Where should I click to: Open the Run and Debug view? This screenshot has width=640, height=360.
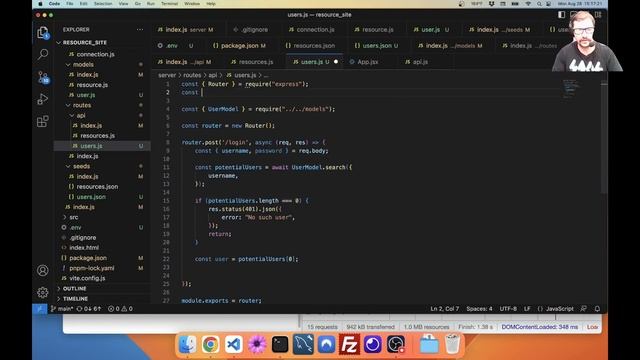point(43,99)
